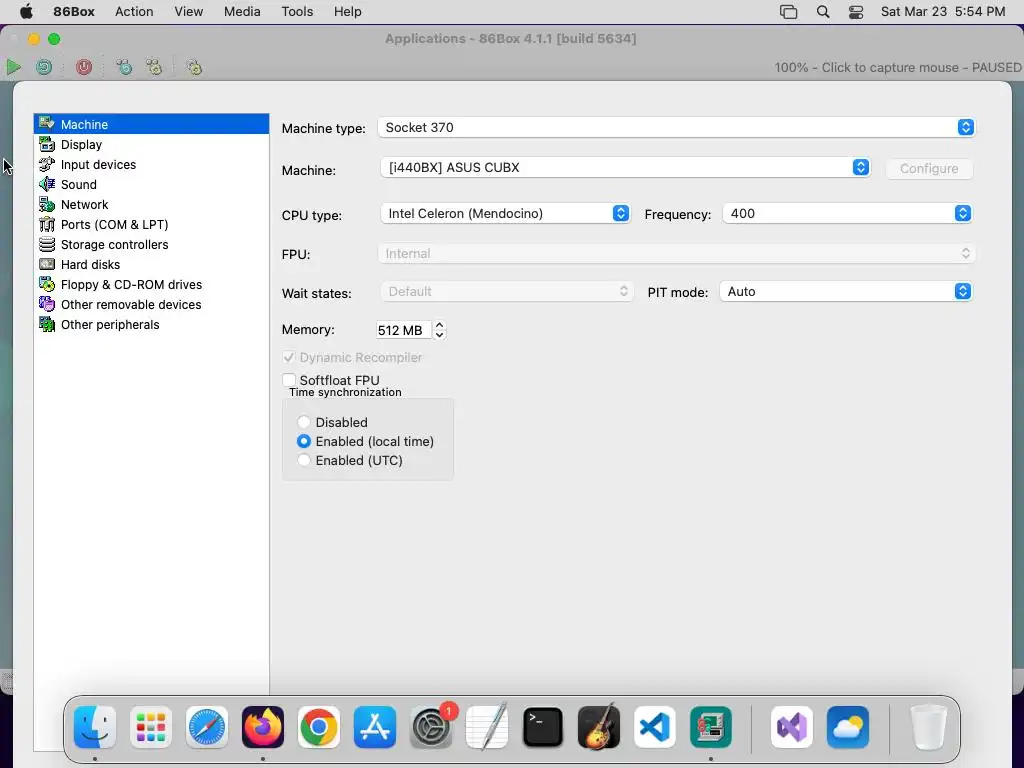
Task: Open Terminal from the Dock
Action: pyautogui.click(x=543, y=727)
